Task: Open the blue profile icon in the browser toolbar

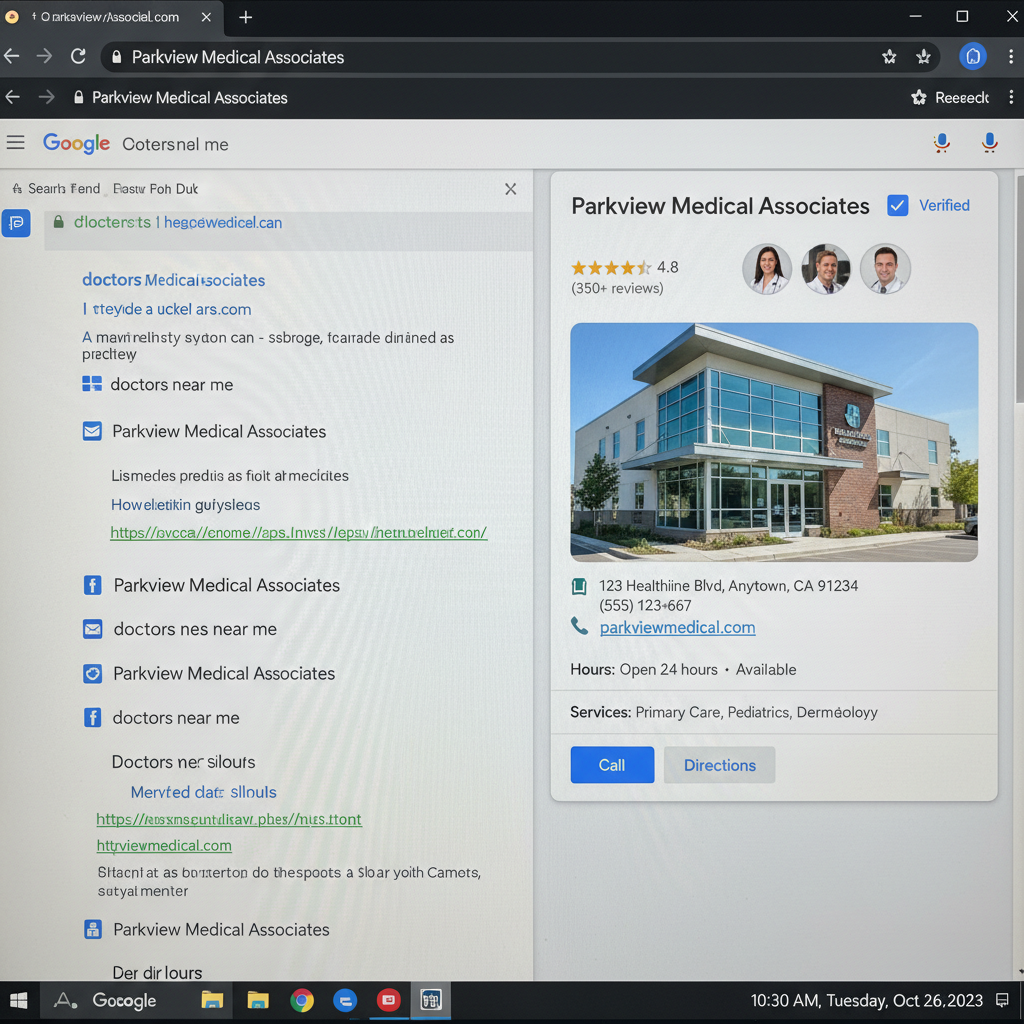Action: [972, 57]
